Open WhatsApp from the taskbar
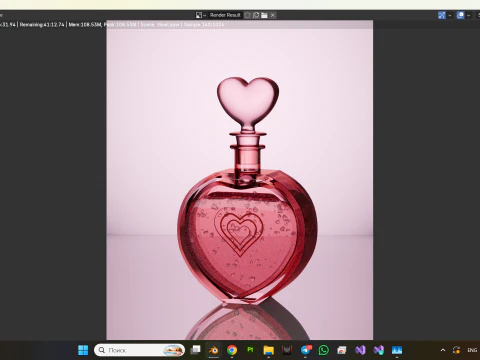 [x=323, y=350]
